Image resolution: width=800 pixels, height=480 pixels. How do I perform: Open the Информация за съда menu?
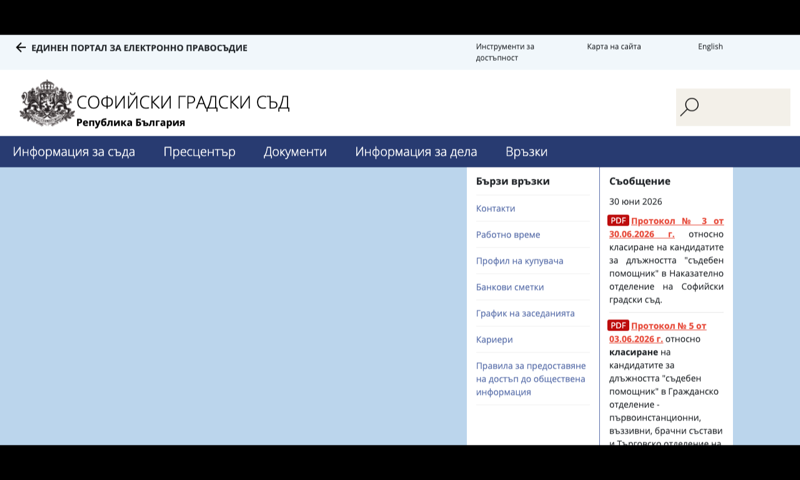coord(74,151)
